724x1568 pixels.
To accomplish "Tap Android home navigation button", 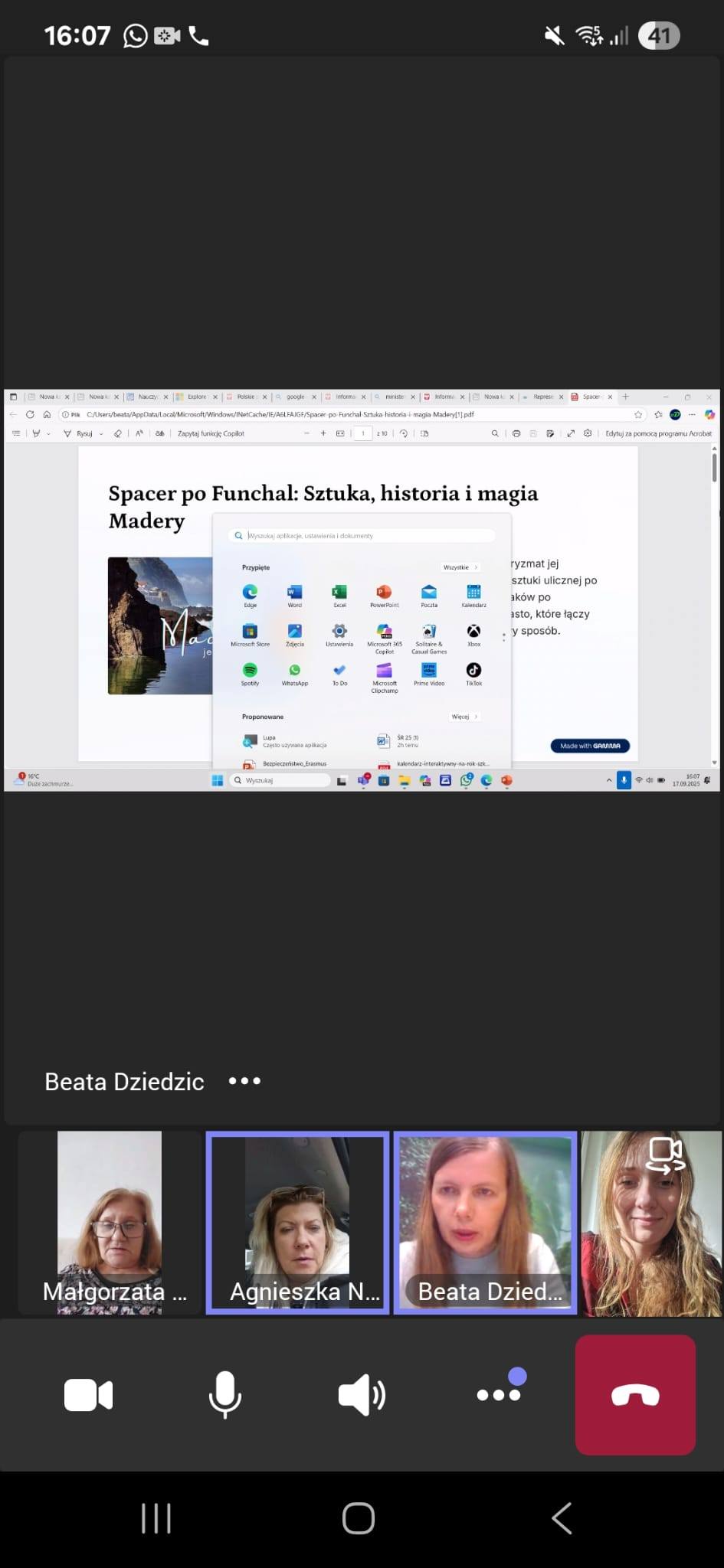I will pyautogui.click(x=359, y=1518).
